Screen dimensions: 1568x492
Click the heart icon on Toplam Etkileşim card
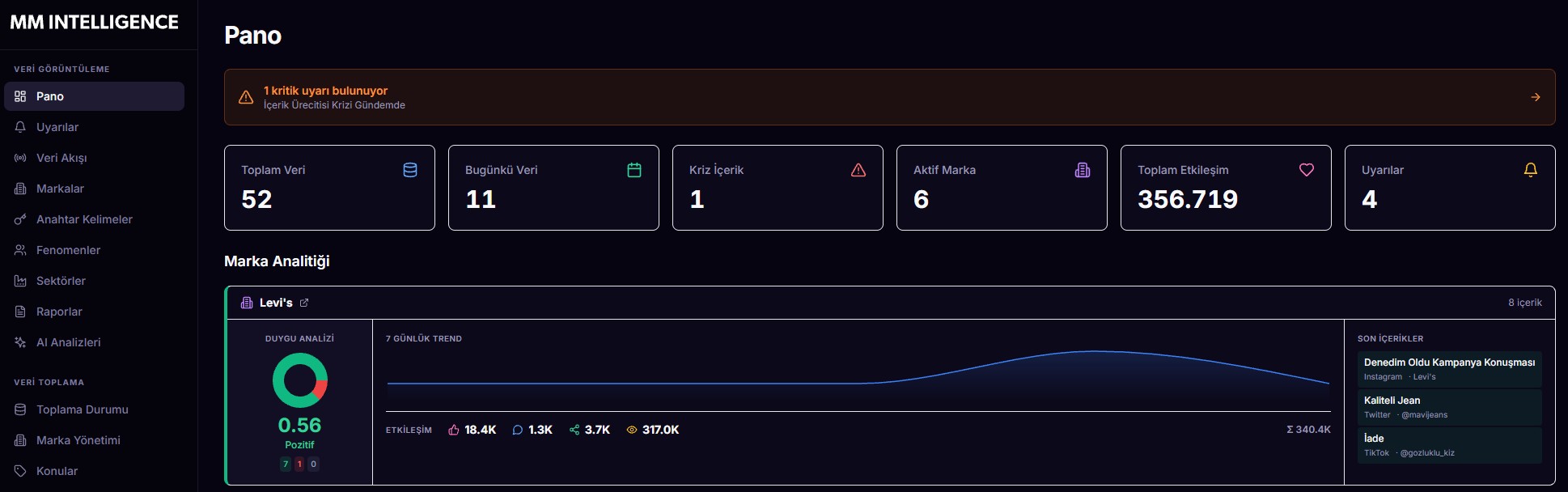pos(1306,170)
